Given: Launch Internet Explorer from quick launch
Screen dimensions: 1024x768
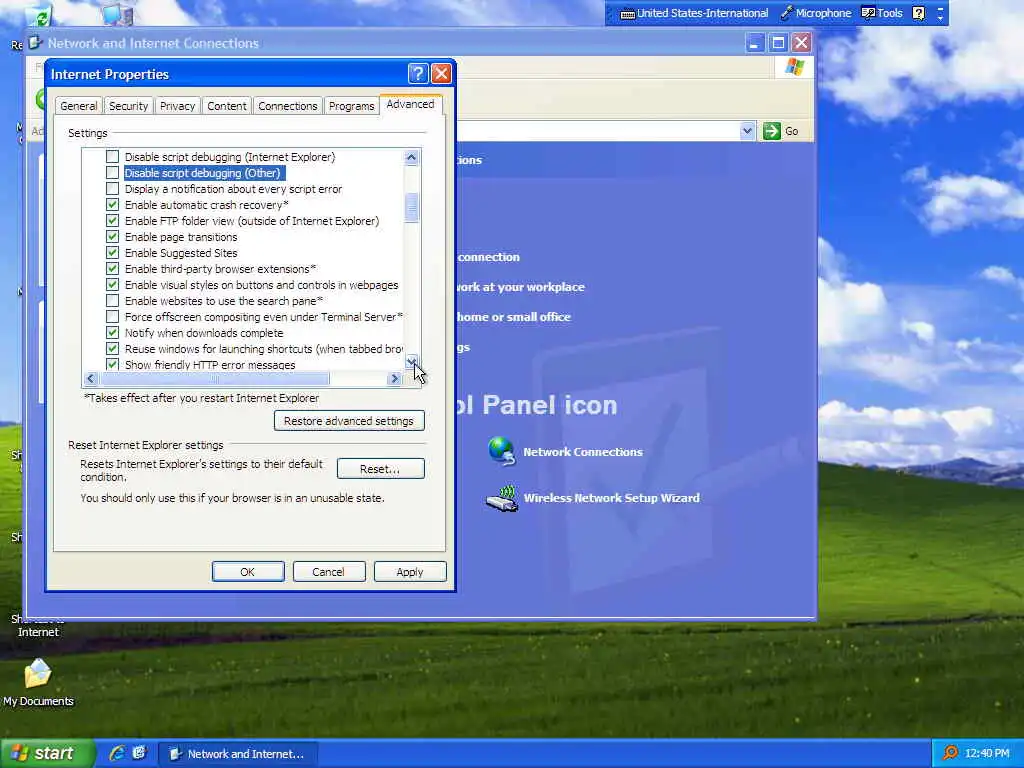Looking at the screenshot, I should point(117,753).
